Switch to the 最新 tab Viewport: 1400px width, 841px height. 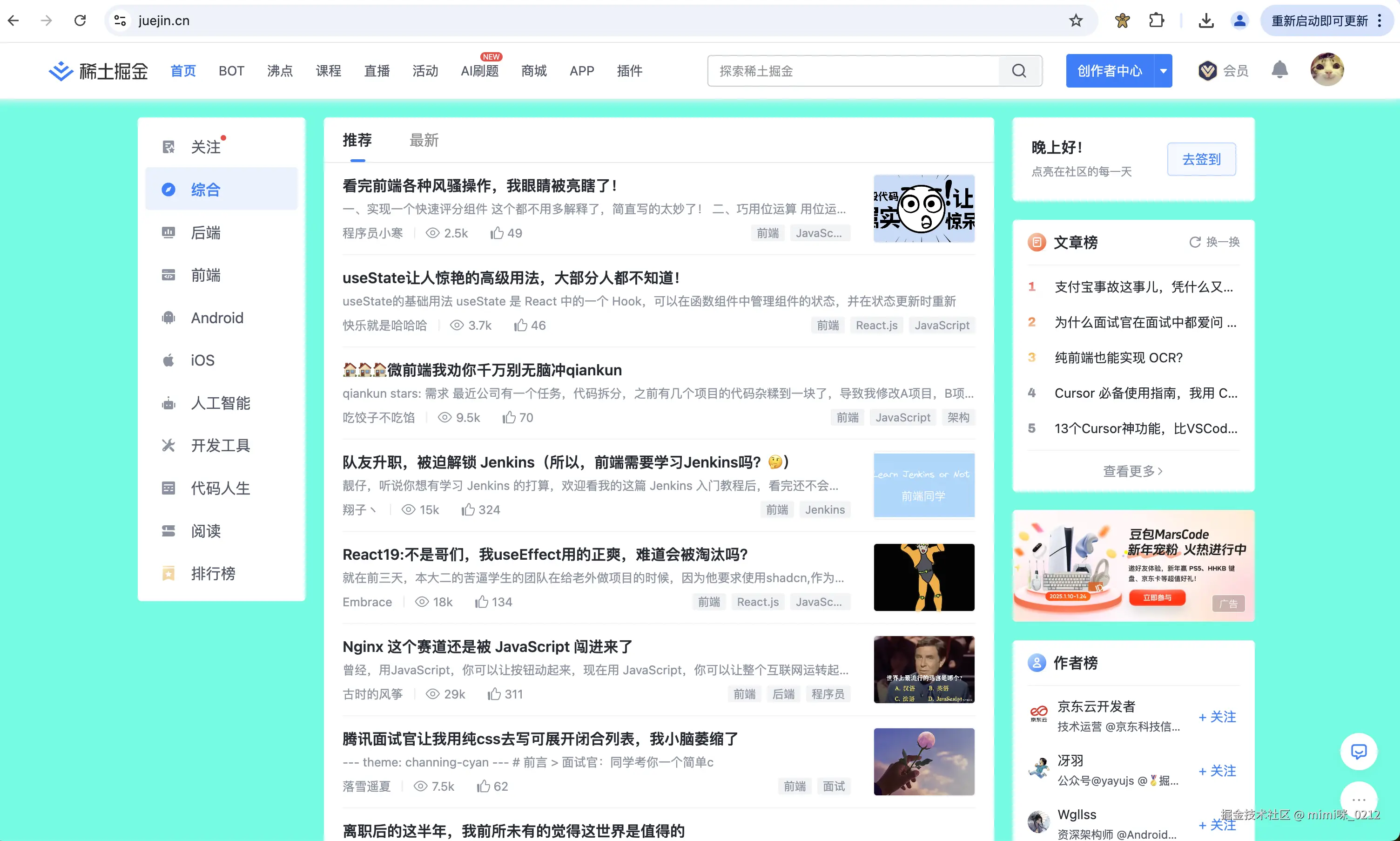click(424, 140)
